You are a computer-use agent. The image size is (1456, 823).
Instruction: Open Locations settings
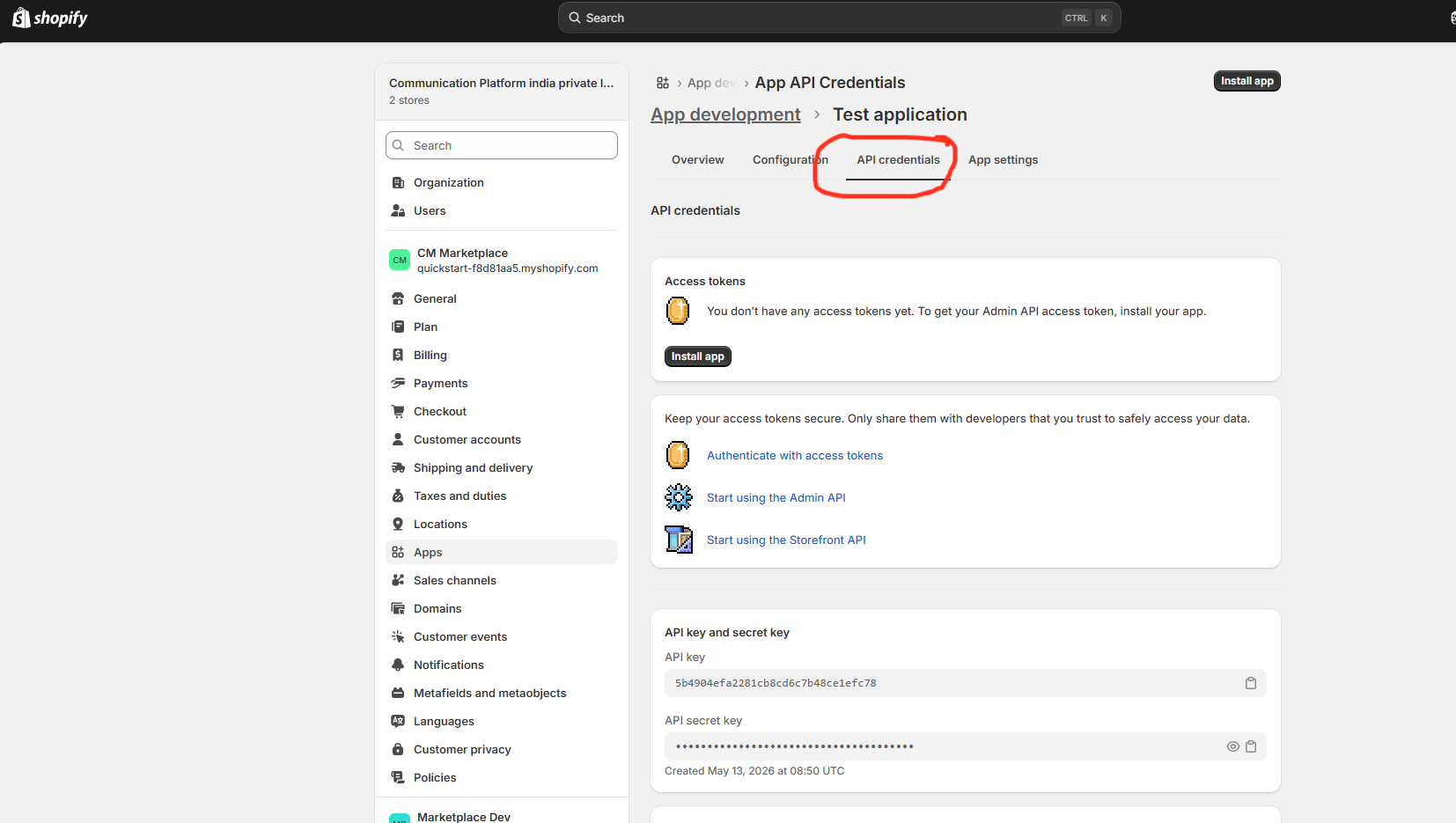coord(502,524)
